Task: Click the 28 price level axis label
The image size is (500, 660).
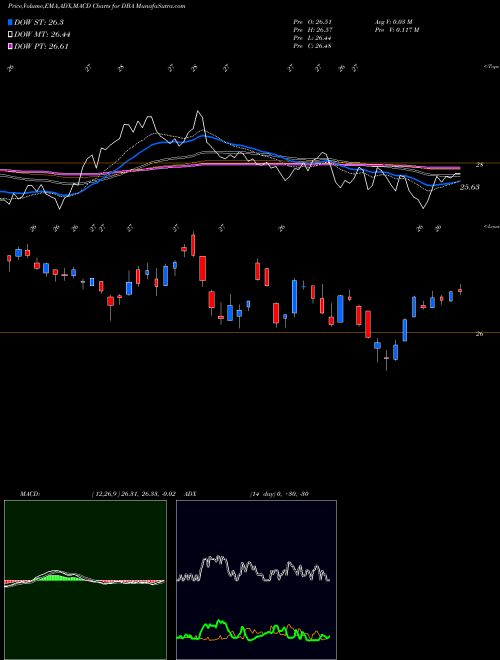Action: tap(479, 165)
